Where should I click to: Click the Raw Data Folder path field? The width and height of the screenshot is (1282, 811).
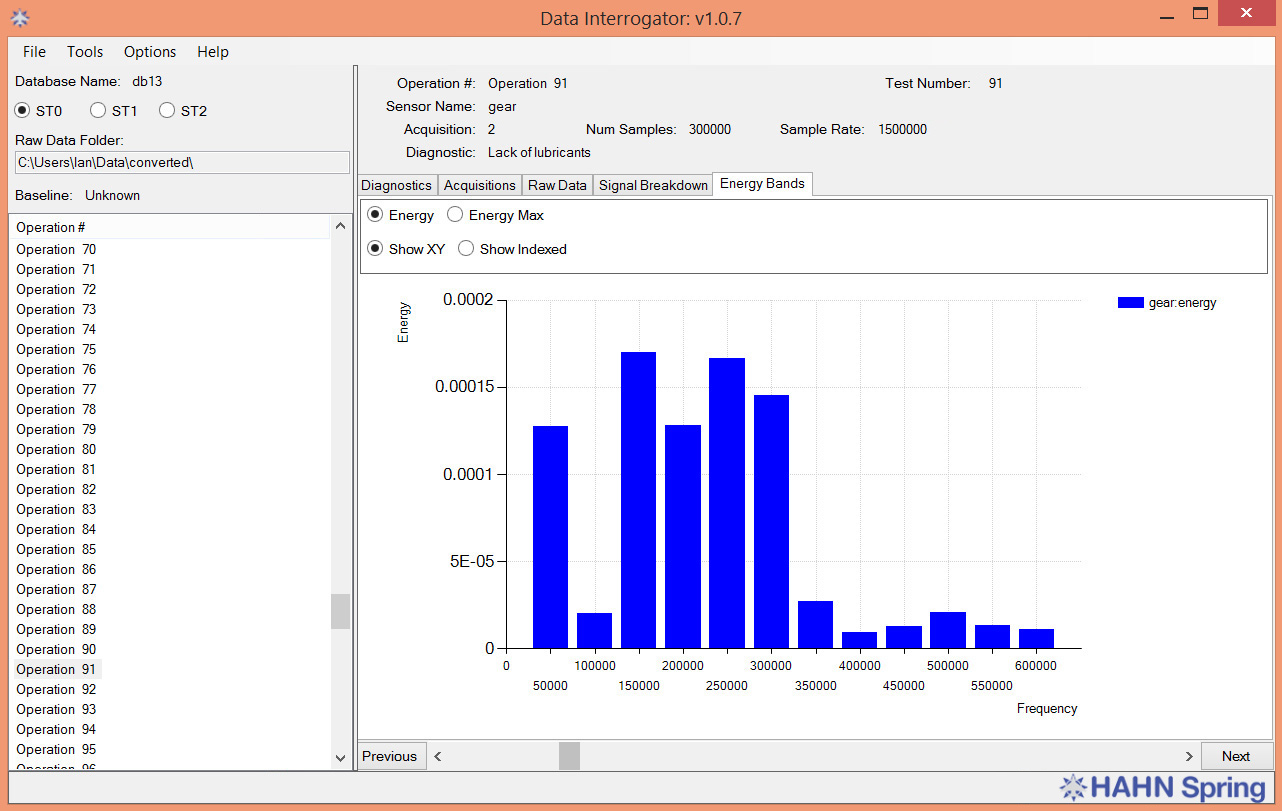click(182, 162)
